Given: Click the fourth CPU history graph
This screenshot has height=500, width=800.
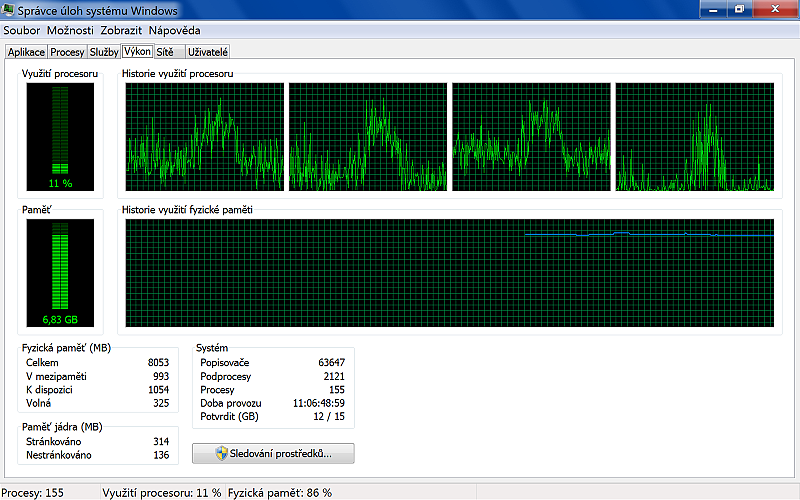Looking at the screenshot, I should pyautogui.click(x=695, y=137).
